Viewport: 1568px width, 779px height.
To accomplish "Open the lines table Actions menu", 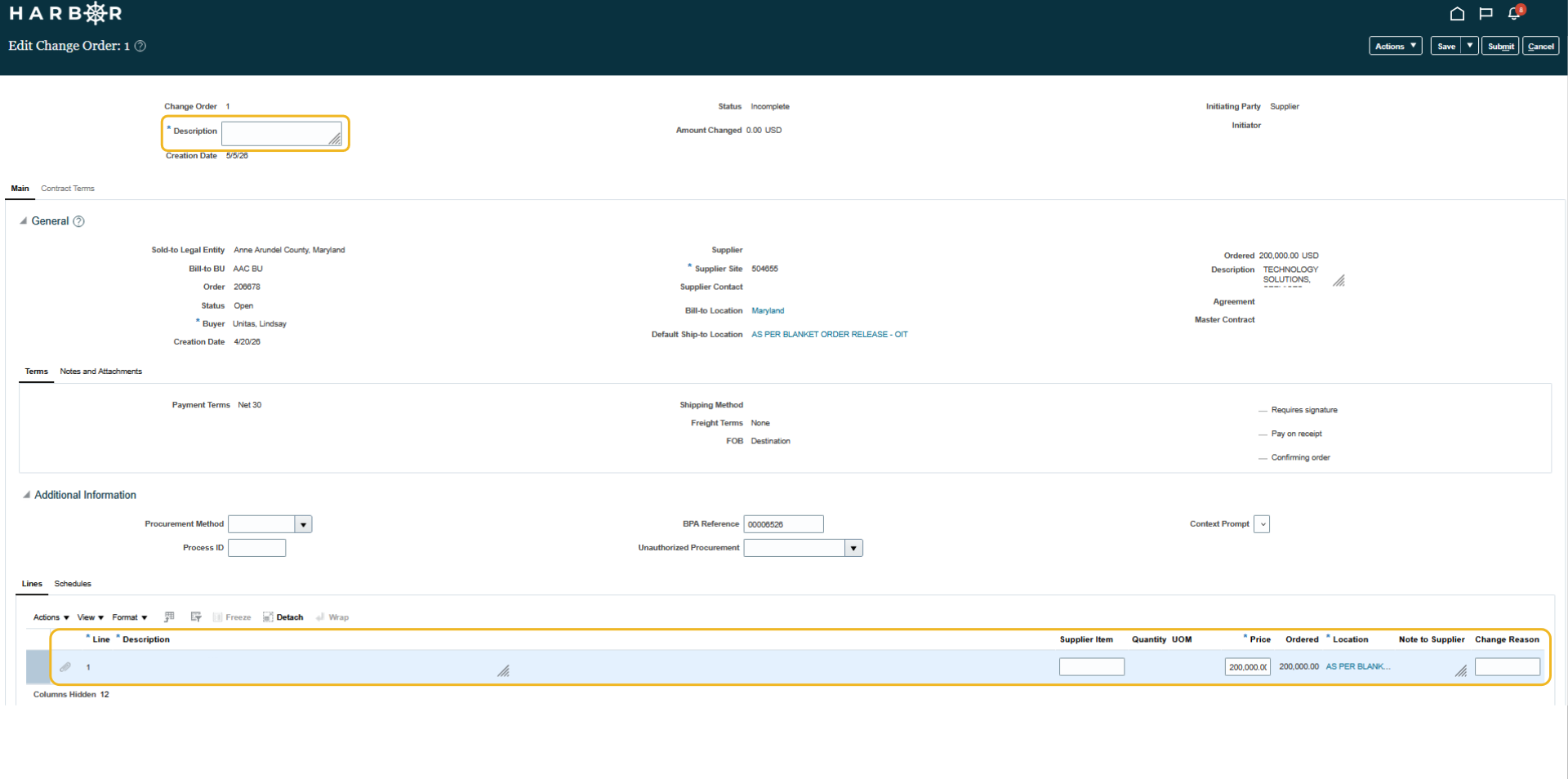I will (51, 617).
